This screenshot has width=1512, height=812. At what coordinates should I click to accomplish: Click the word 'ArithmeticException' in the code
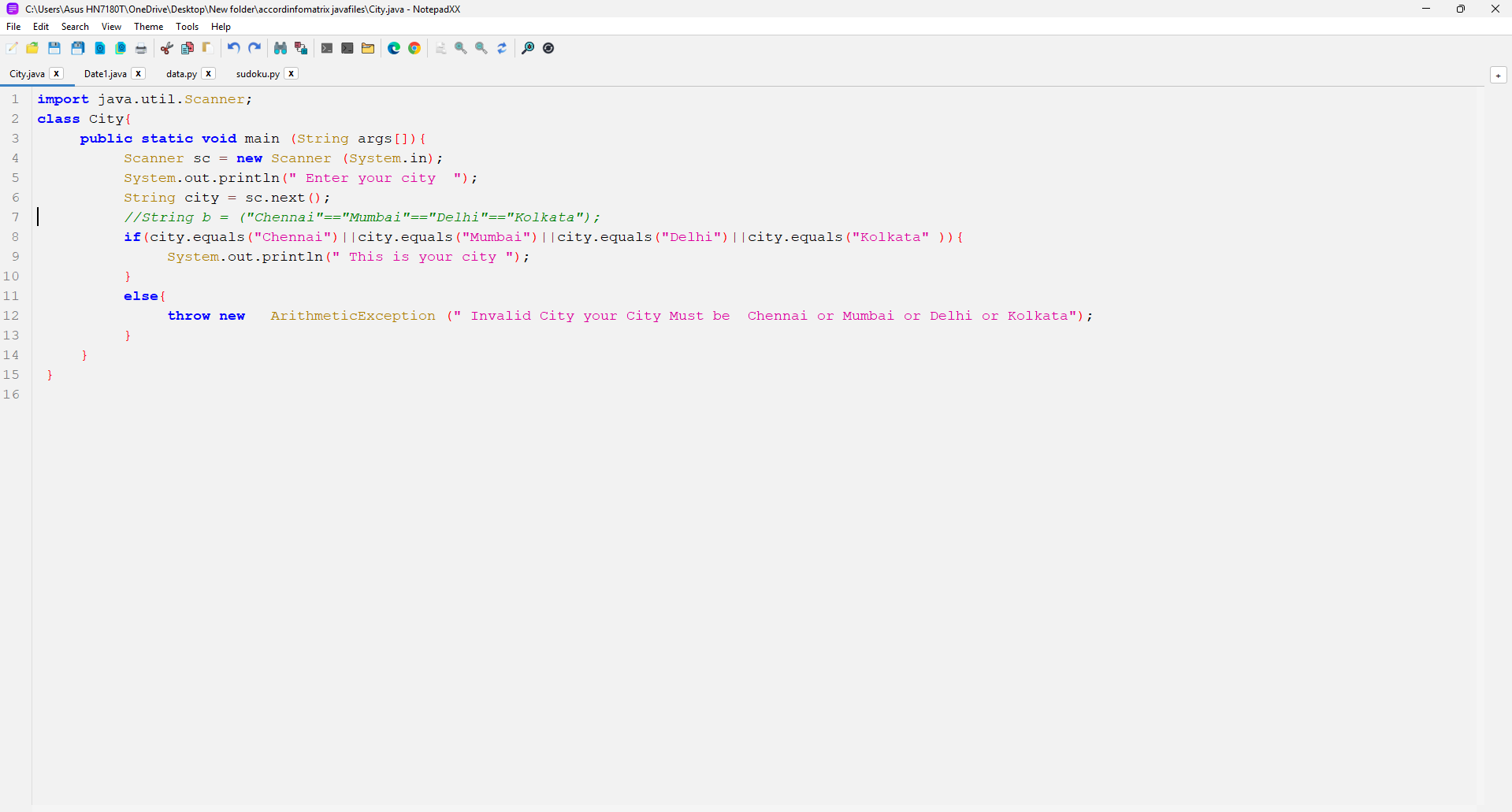point(353,316)
